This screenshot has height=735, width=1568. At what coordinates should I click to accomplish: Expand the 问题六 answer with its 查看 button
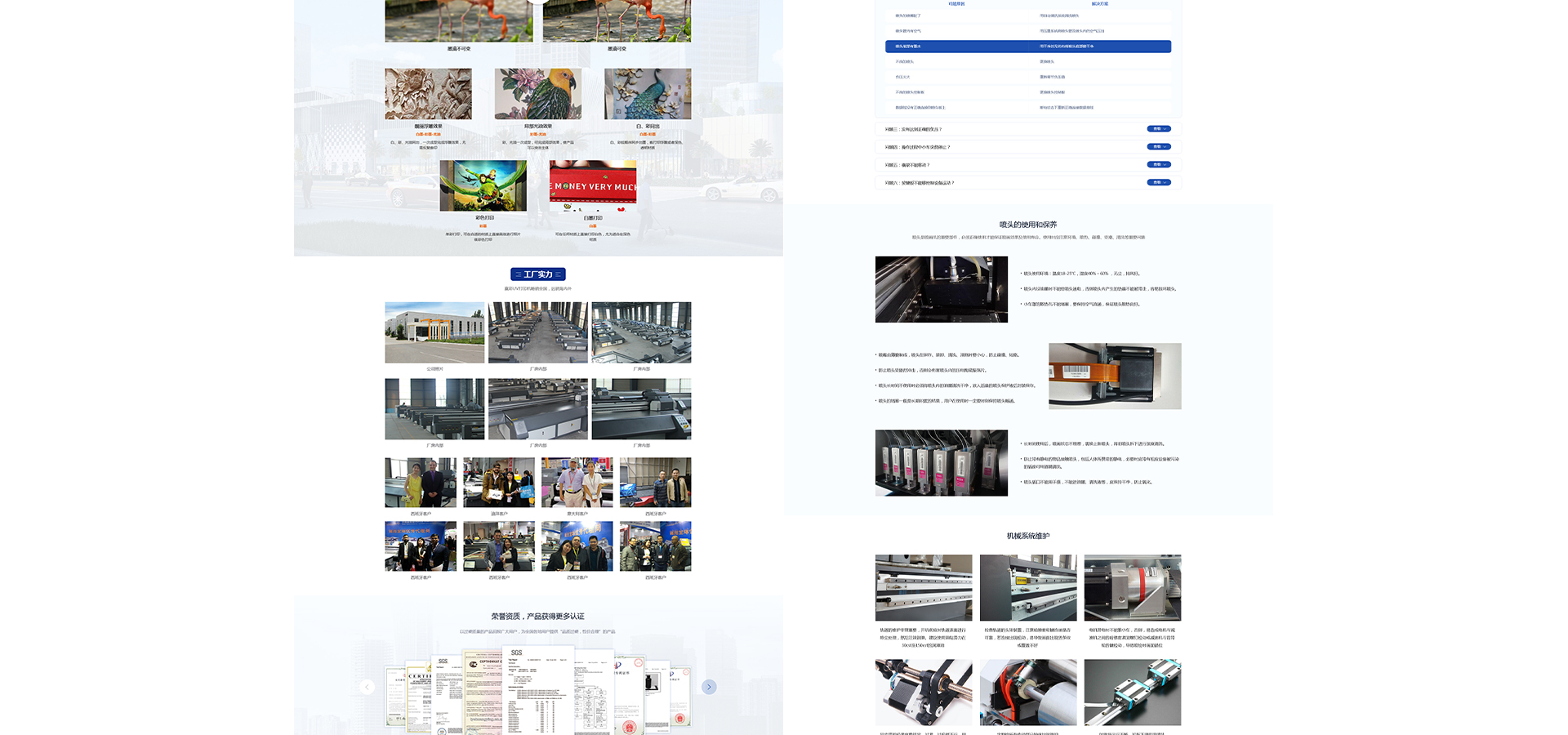[1159, 183]
